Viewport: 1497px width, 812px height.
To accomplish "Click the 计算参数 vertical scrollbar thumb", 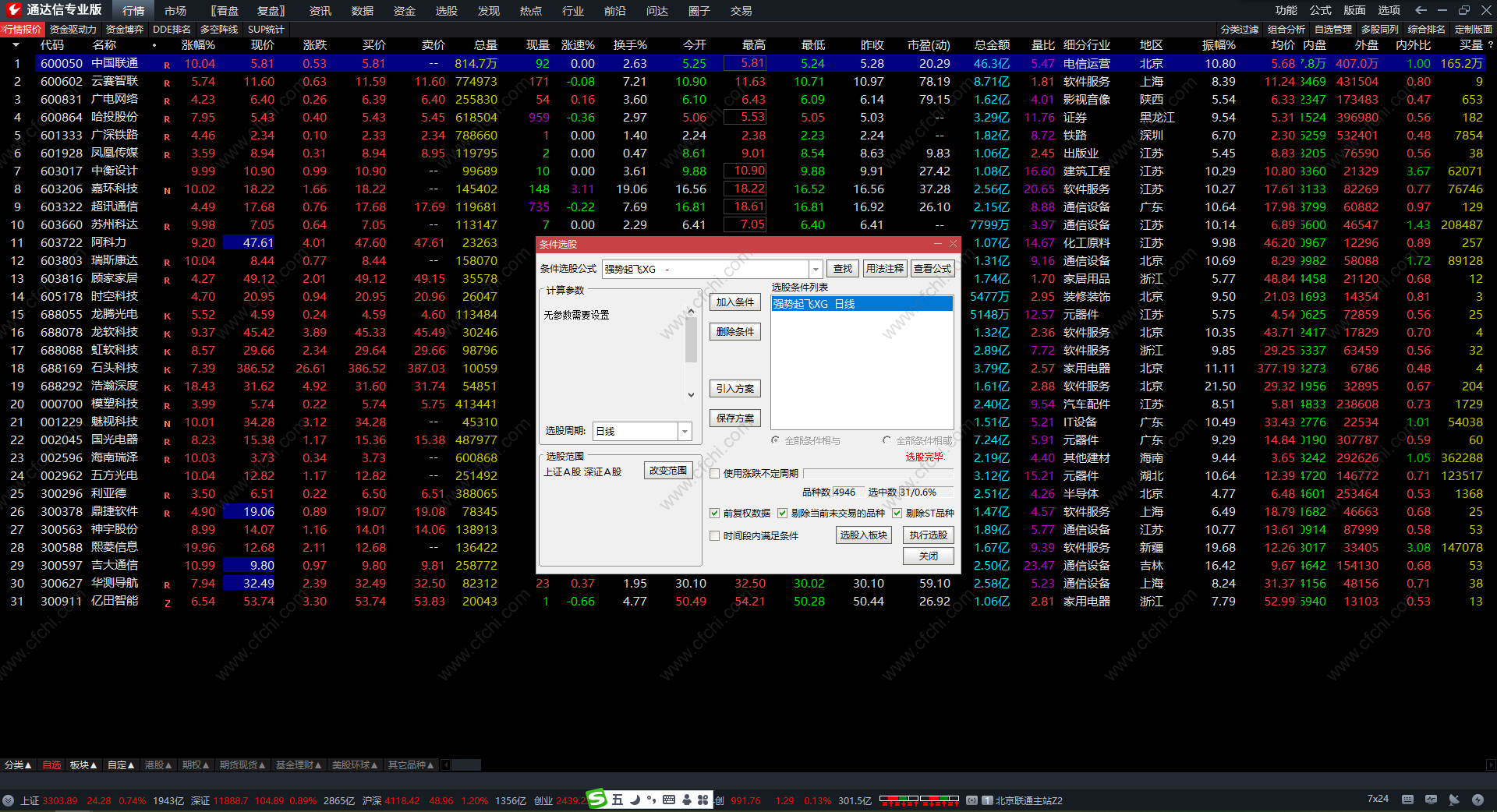I will click(691, 340).
